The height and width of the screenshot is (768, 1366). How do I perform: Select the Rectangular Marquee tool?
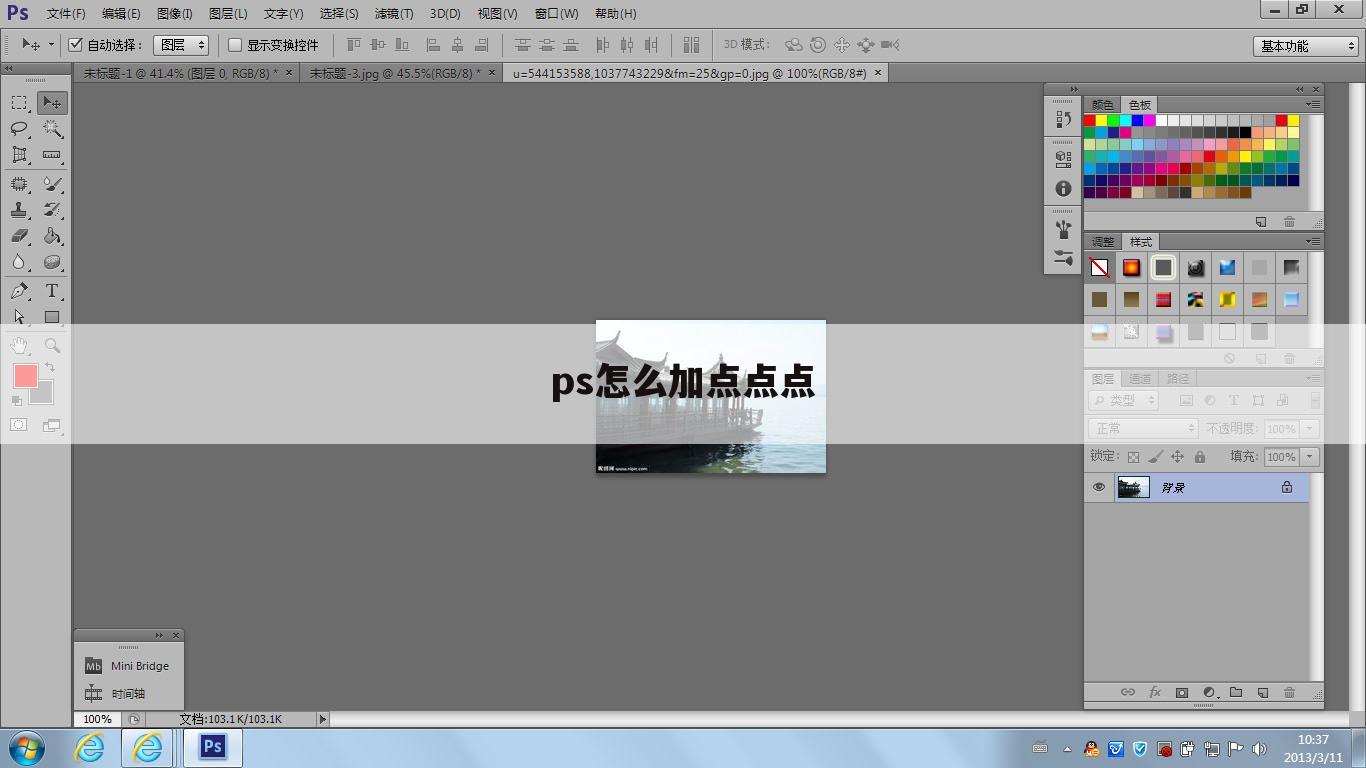(x=19, y=103)
